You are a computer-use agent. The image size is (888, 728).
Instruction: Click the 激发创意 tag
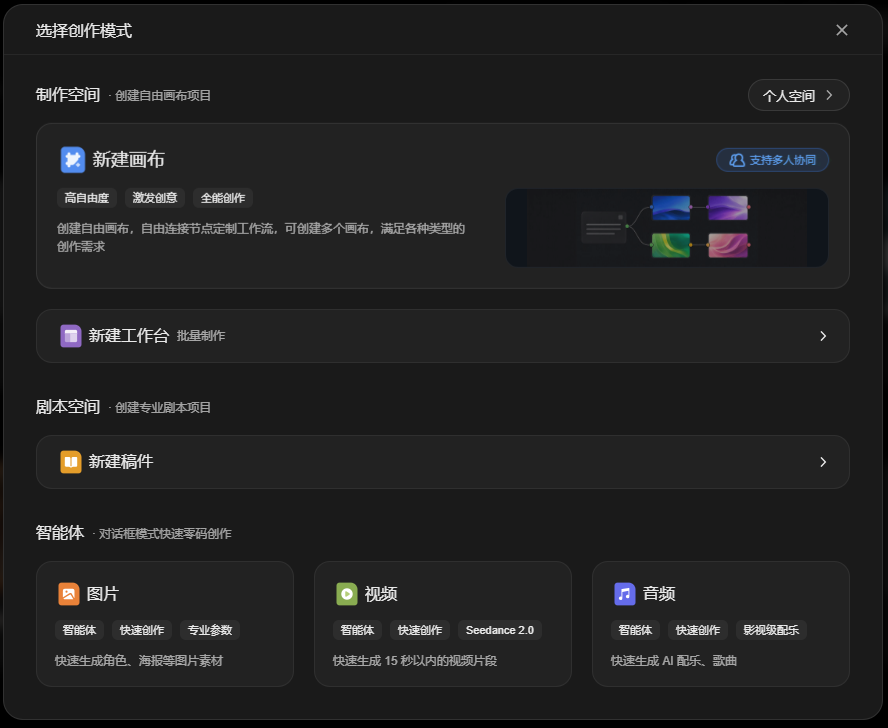[x=155, y=198]
